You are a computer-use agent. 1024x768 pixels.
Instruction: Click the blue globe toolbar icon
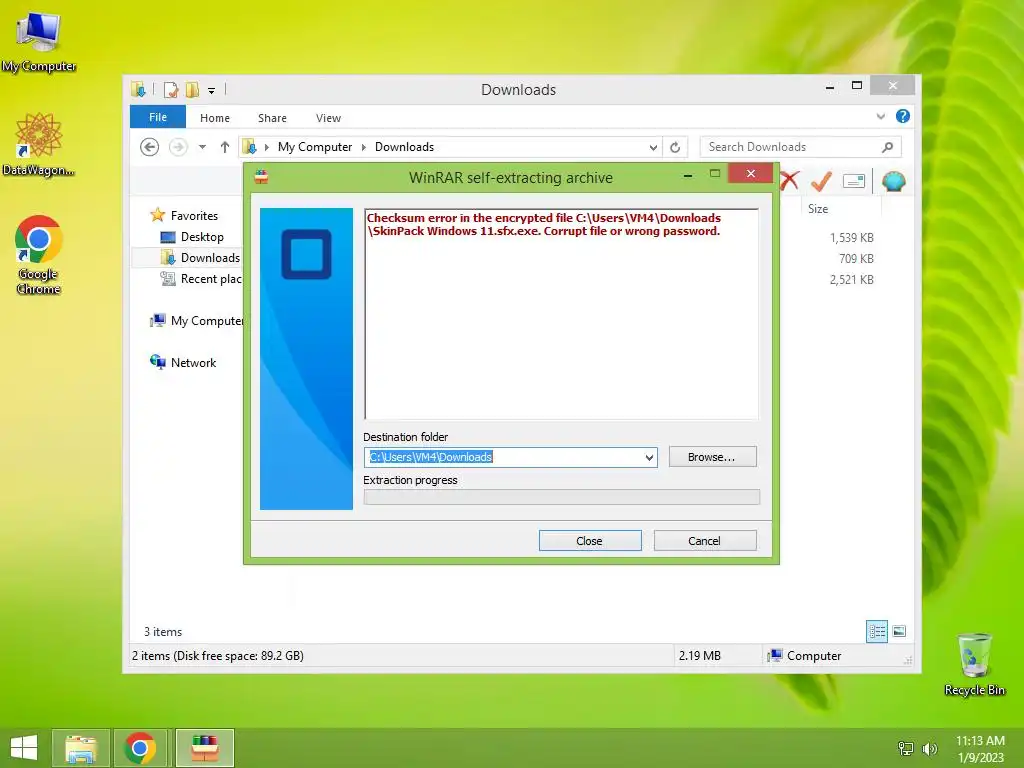[x=893, y=181]
